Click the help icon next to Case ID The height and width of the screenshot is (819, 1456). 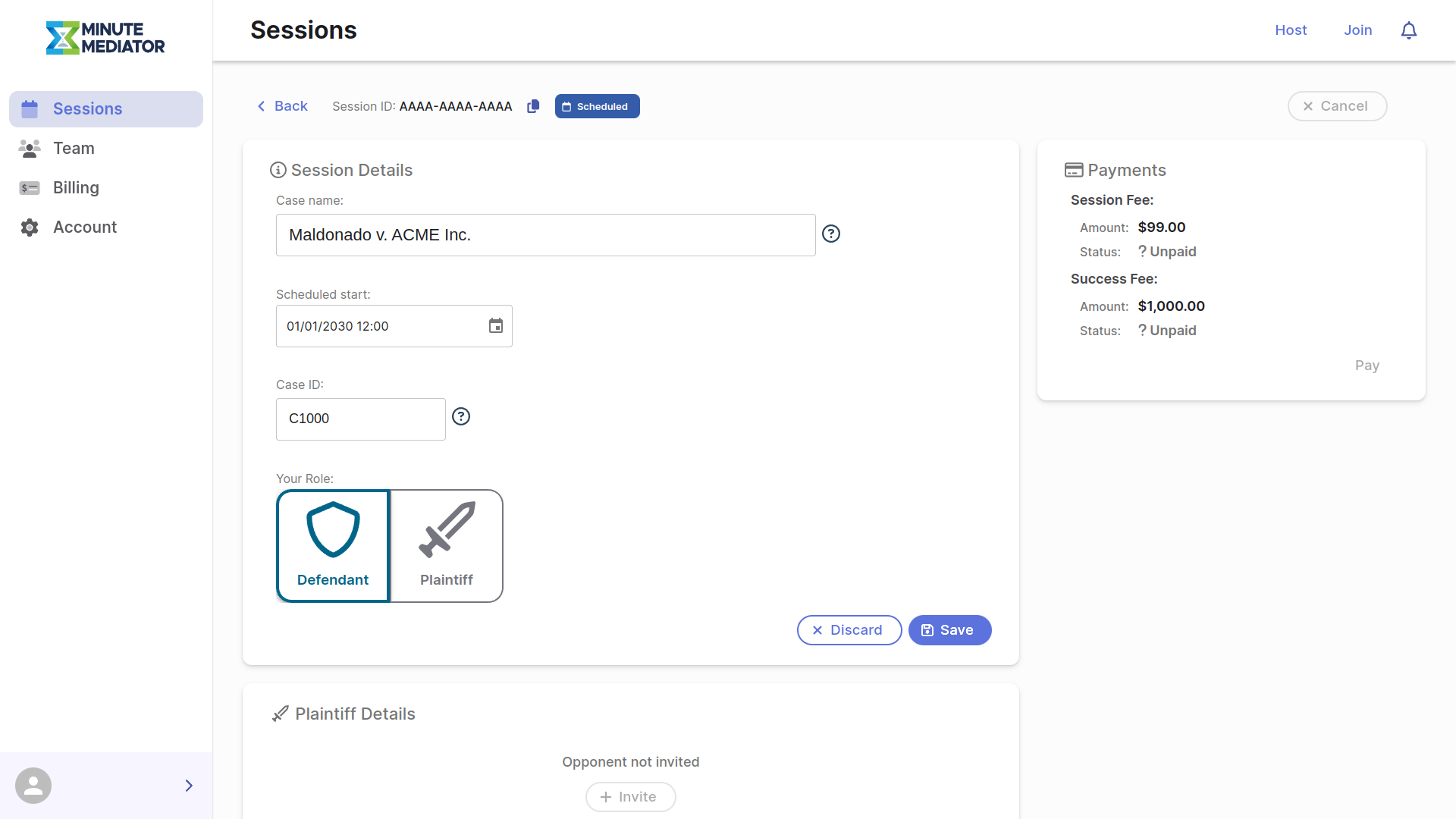[x=461, y=416]
